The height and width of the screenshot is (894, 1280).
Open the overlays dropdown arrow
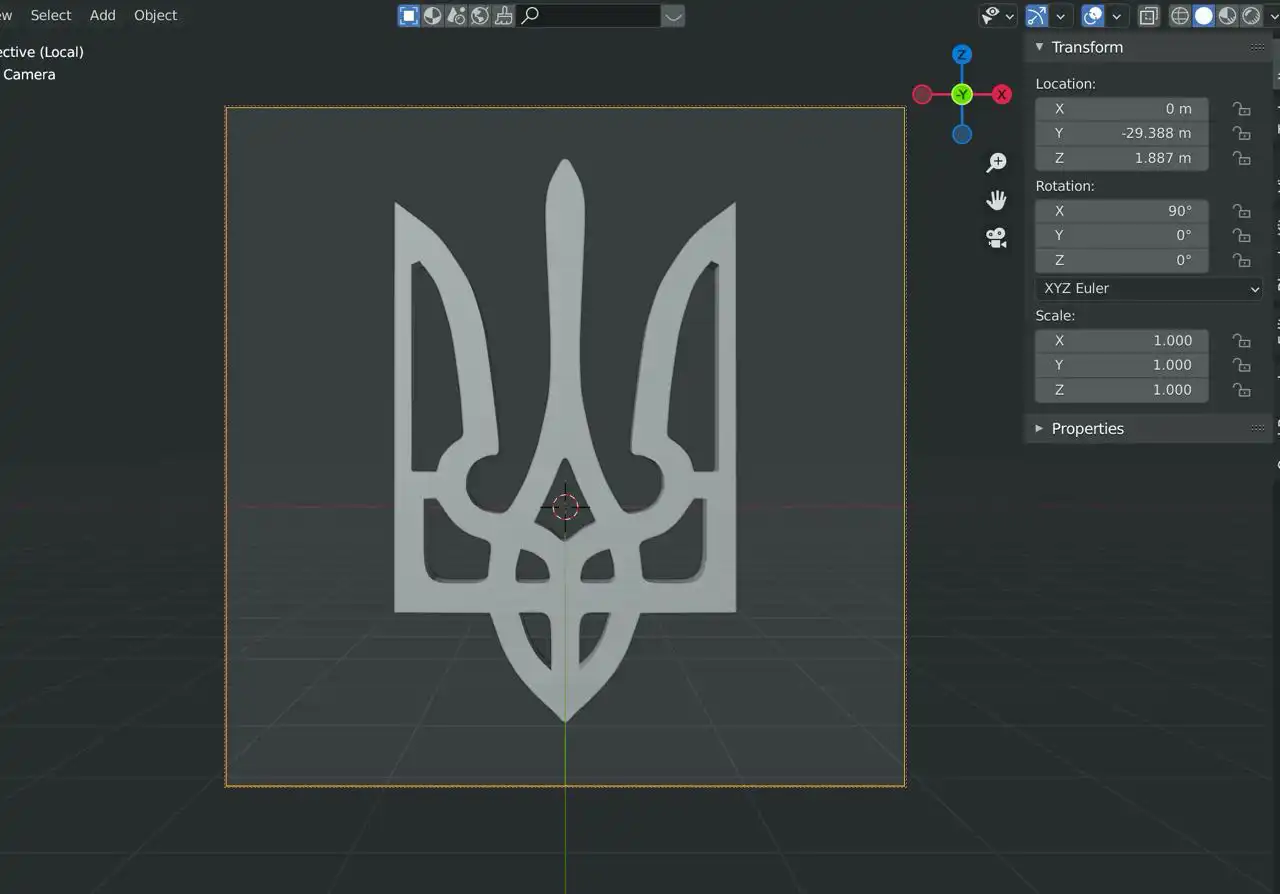1116,16
